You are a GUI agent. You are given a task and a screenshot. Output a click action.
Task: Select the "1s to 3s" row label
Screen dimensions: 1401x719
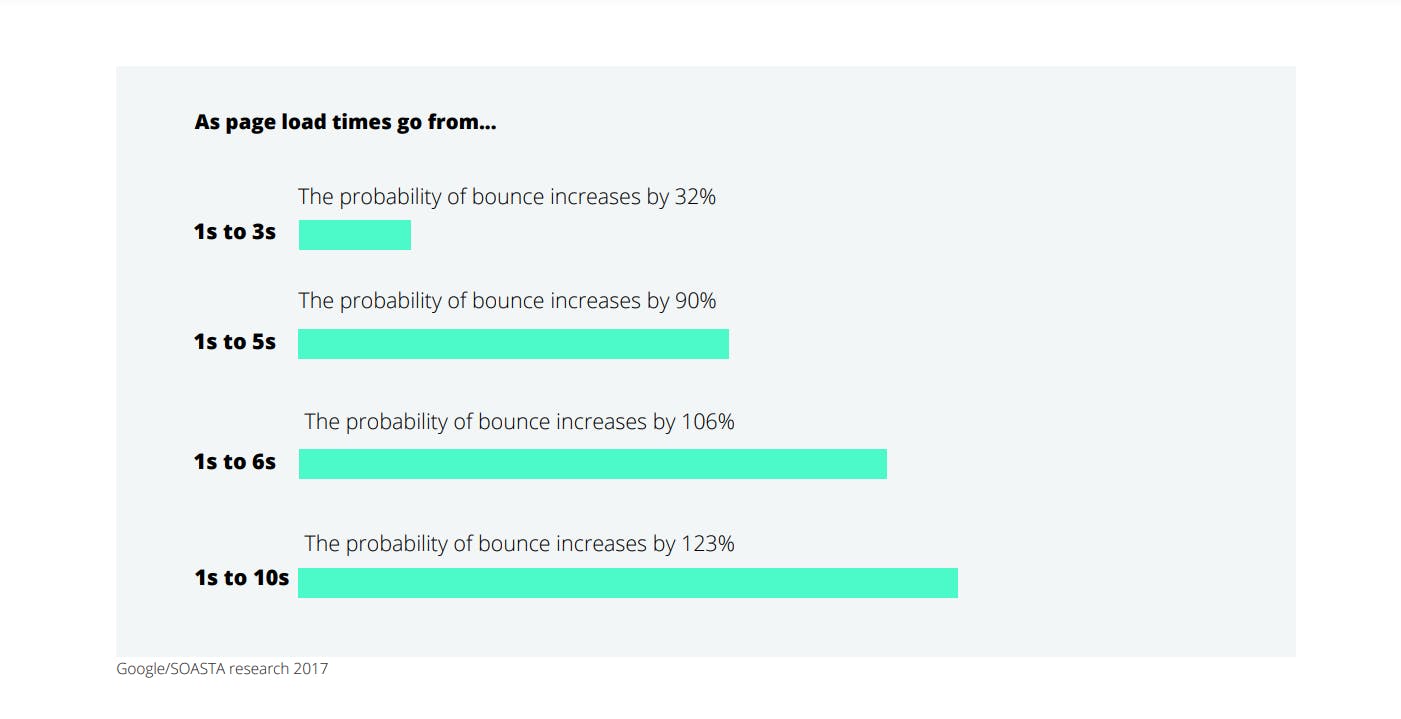pos(234,232)
